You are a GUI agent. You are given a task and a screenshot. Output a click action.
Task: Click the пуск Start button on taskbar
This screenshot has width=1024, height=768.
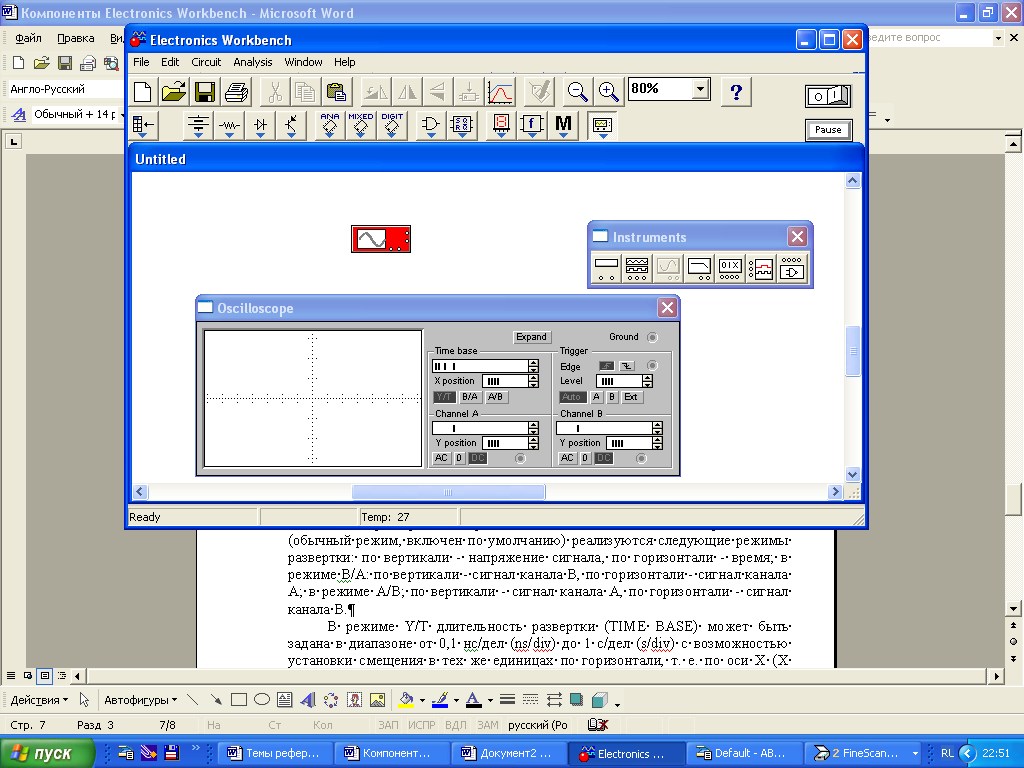[47, 753]
